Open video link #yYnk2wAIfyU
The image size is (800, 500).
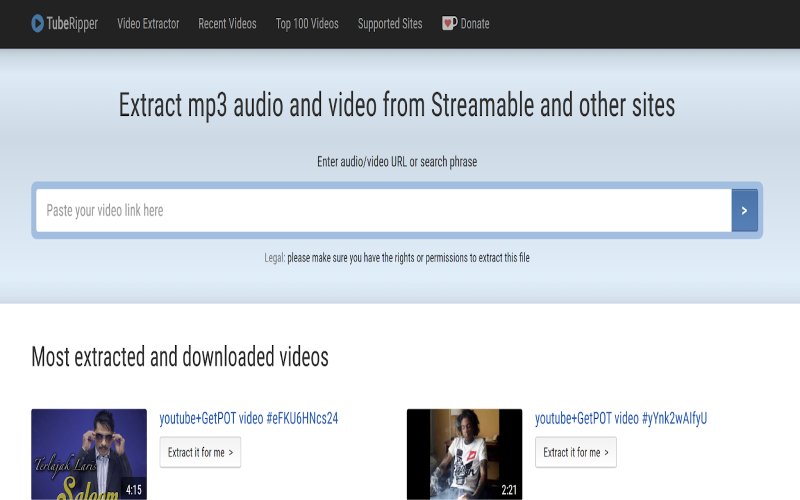(x=621, y=418)
